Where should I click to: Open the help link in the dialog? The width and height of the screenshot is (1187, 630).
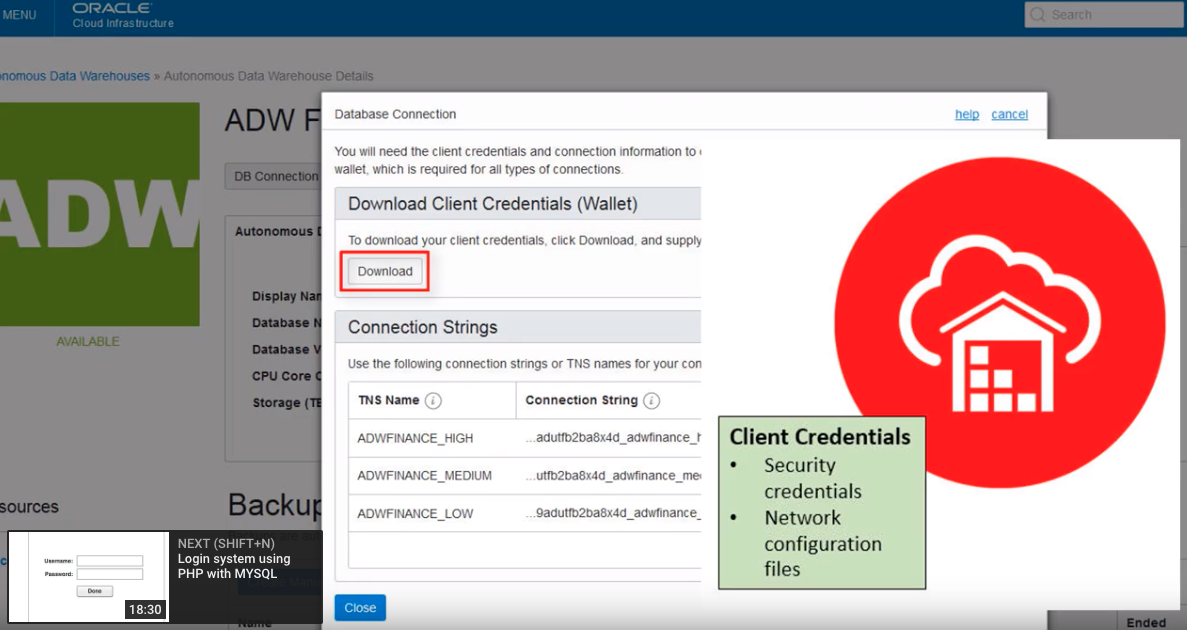coord(967,114)
